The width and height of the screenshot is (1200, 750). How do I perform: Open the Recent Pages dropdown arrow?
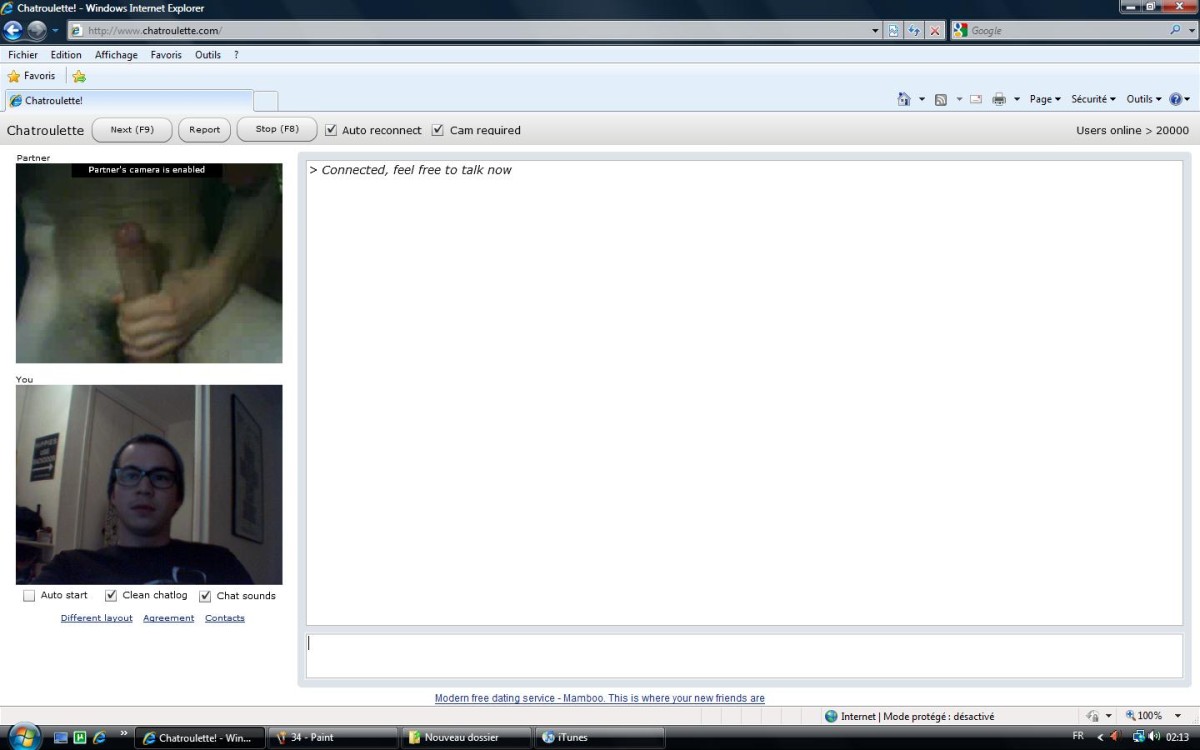(x=56, y=31)
